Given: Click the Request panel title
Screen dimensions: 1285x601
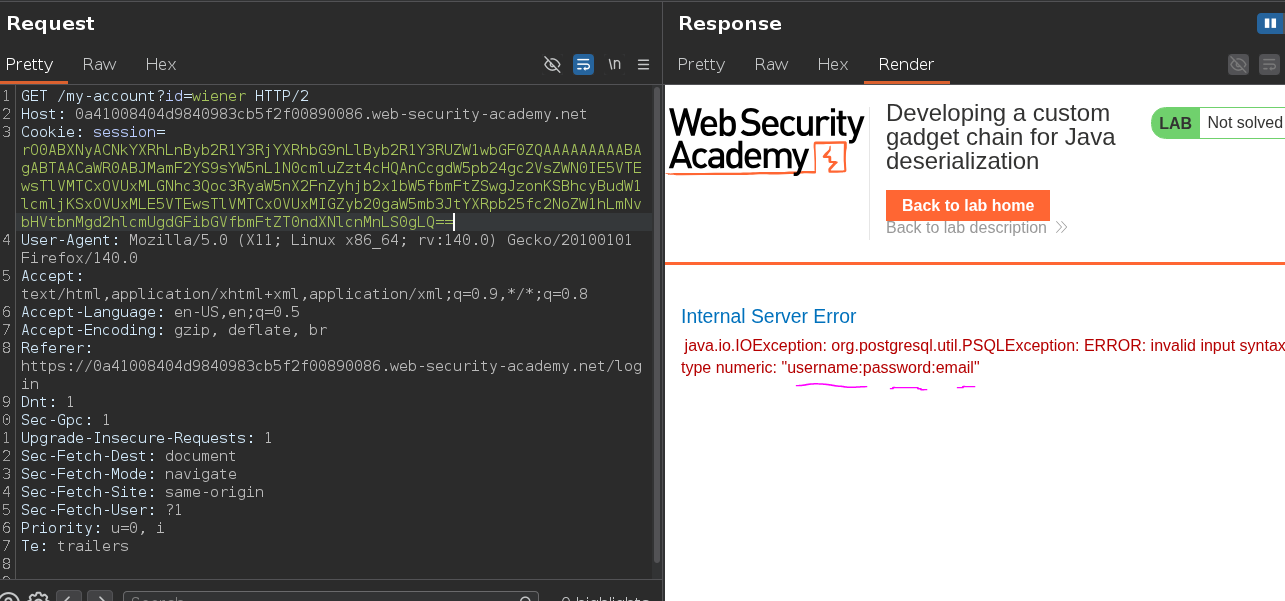Looking at the screenshot, I should click(x=50, y=23).
